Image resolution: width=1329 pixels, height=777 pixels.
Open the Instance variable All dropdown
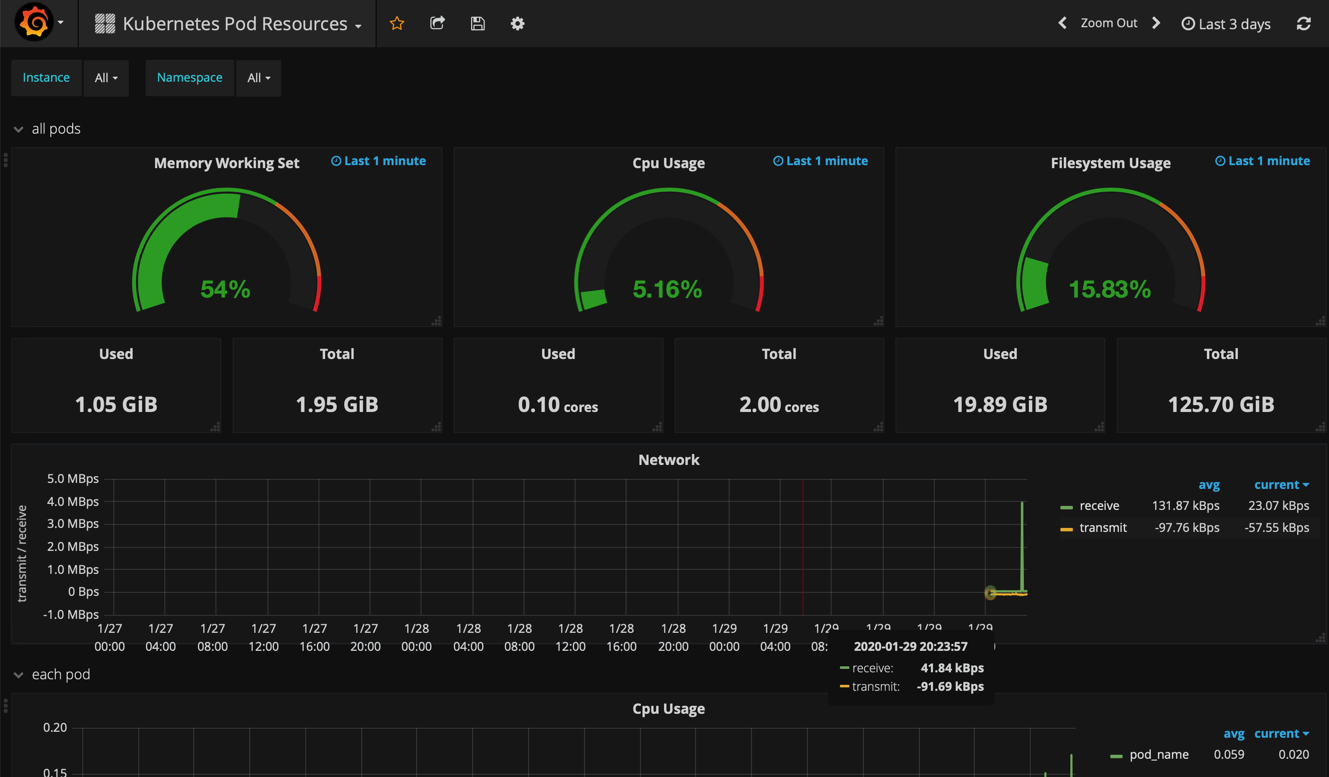pos(106,78)
